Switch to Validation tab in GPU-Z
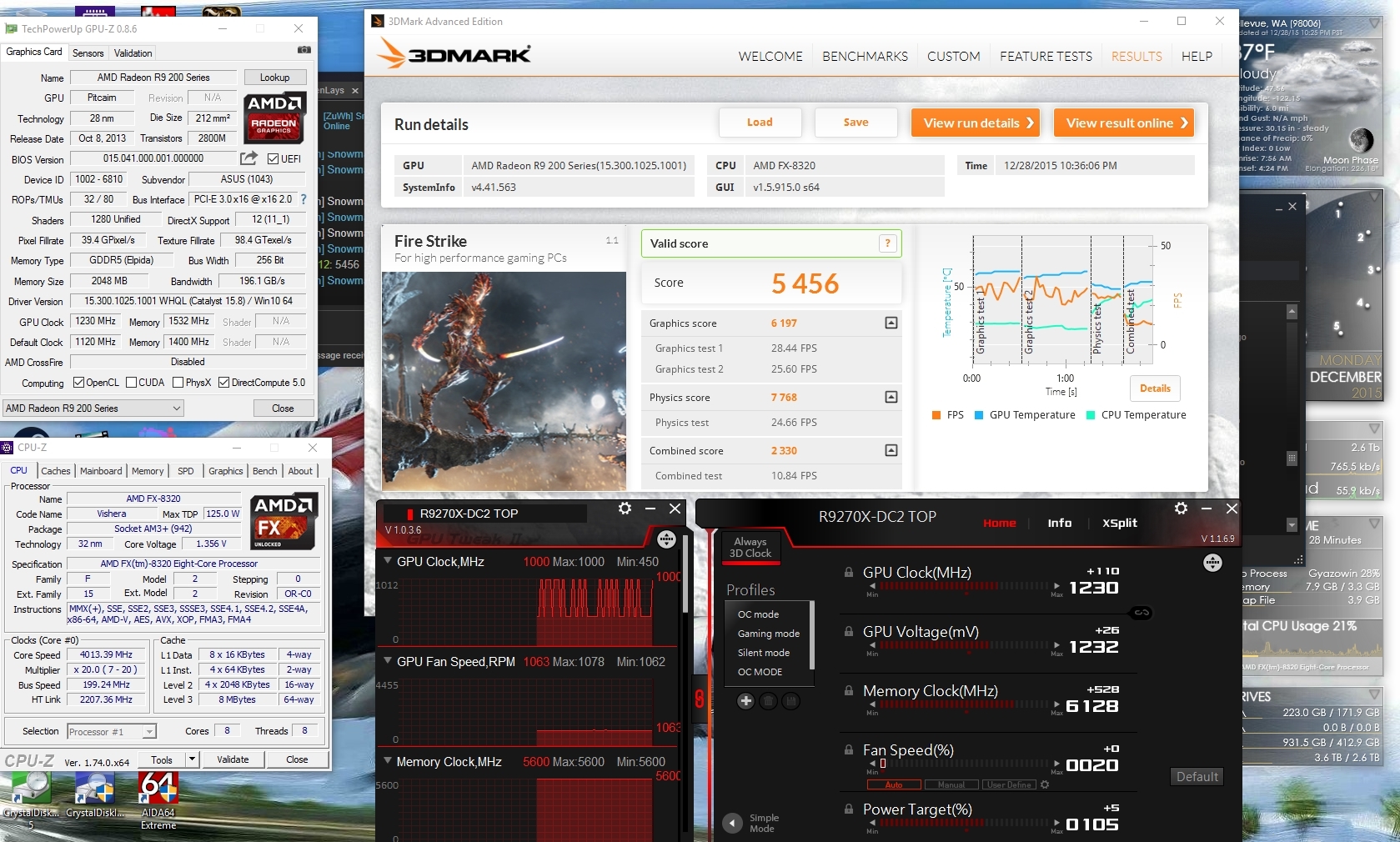The image size is (1400, 842). [x=133, y=53]
